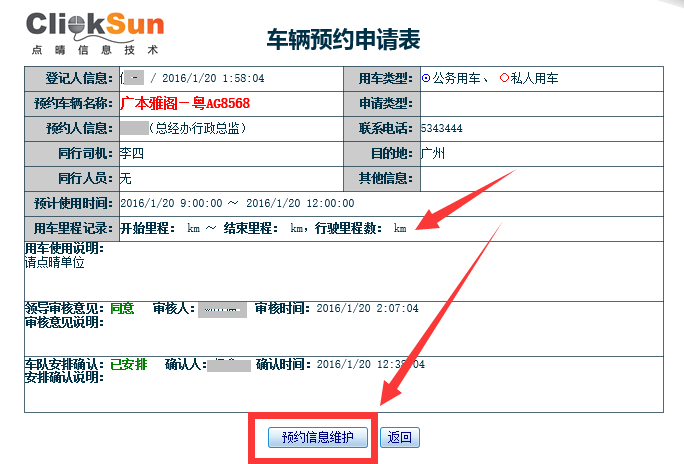The image size is (684, 464).
Task: Select the 公务用车 radio button
Action: (427, 78)
